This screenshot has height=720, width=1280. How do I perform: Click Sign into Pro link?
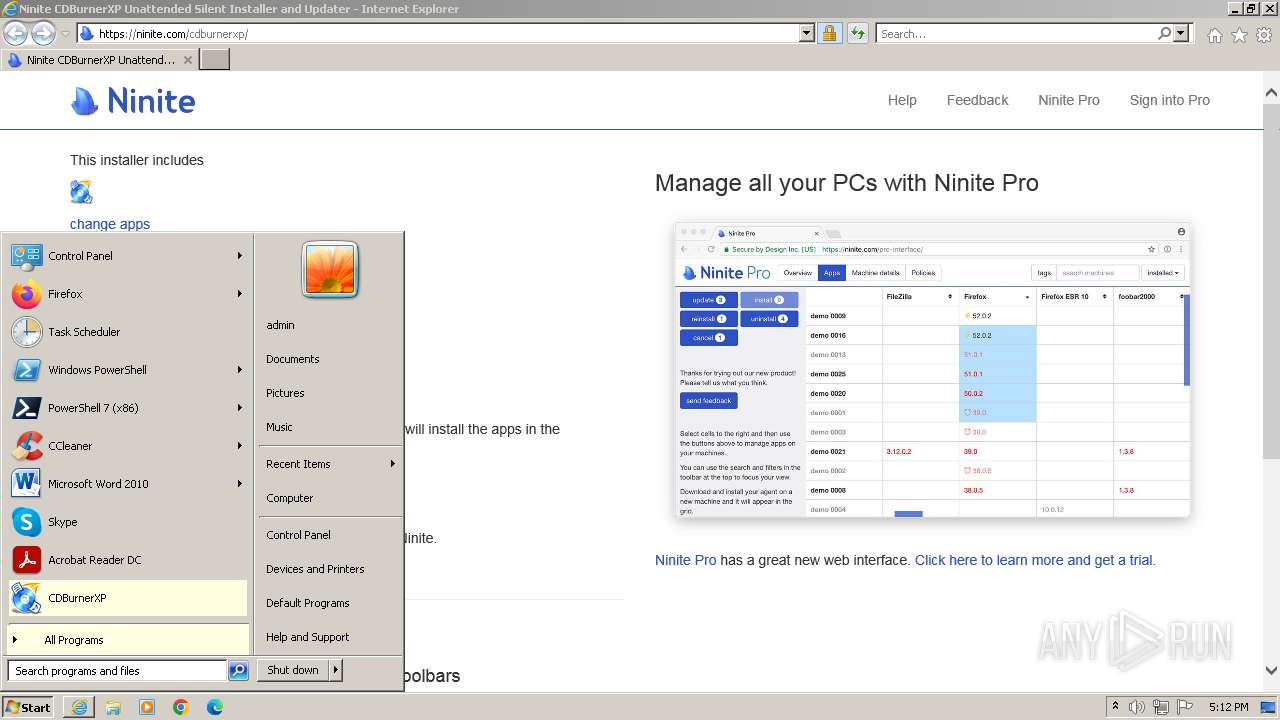(x=1170, y=100)
